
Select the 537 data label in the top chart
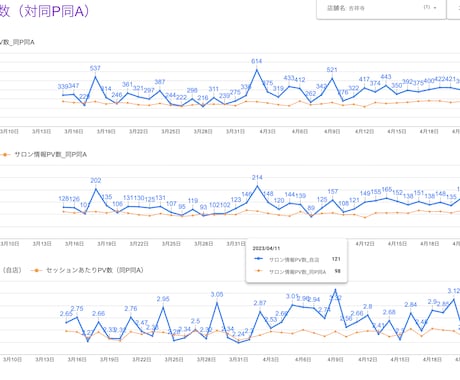coord(95,68)
